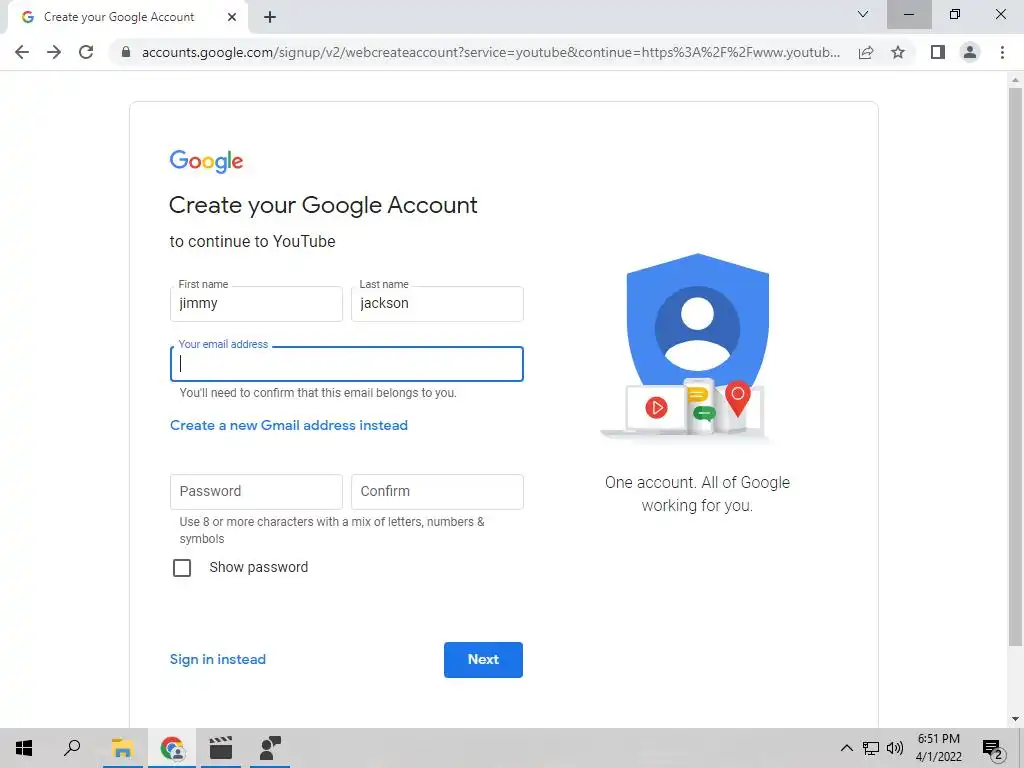Focus the Your email address field

point(347,364)
